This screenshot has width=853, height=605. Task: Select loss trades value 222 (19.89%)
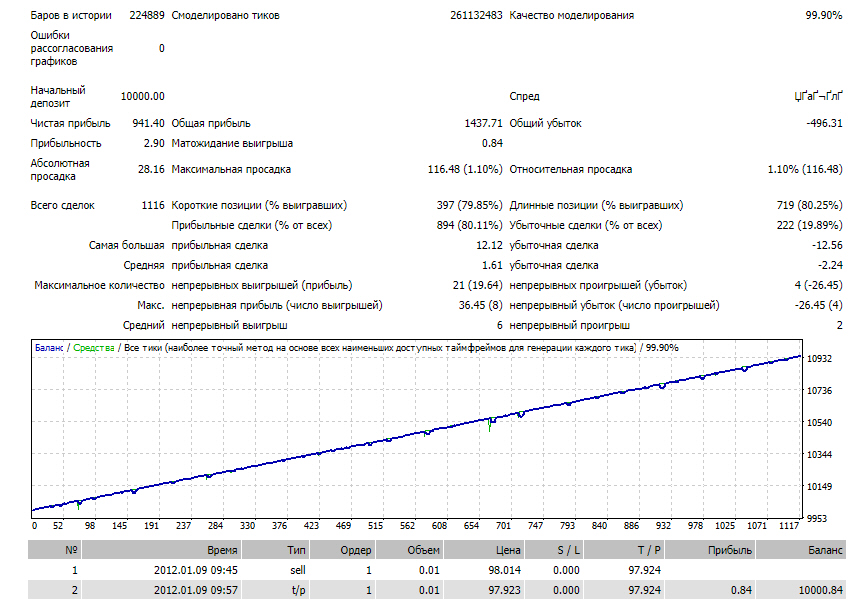click(809, 225)
